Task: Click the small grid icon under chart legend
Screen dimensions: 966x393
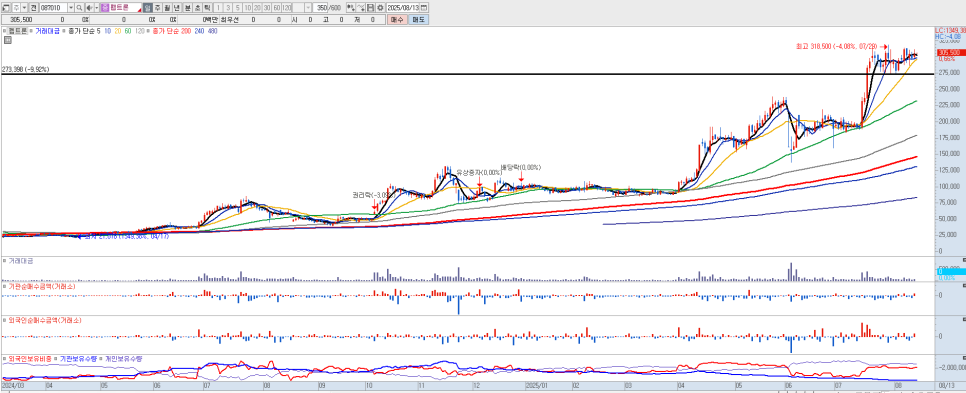Action: click(7, 40)
